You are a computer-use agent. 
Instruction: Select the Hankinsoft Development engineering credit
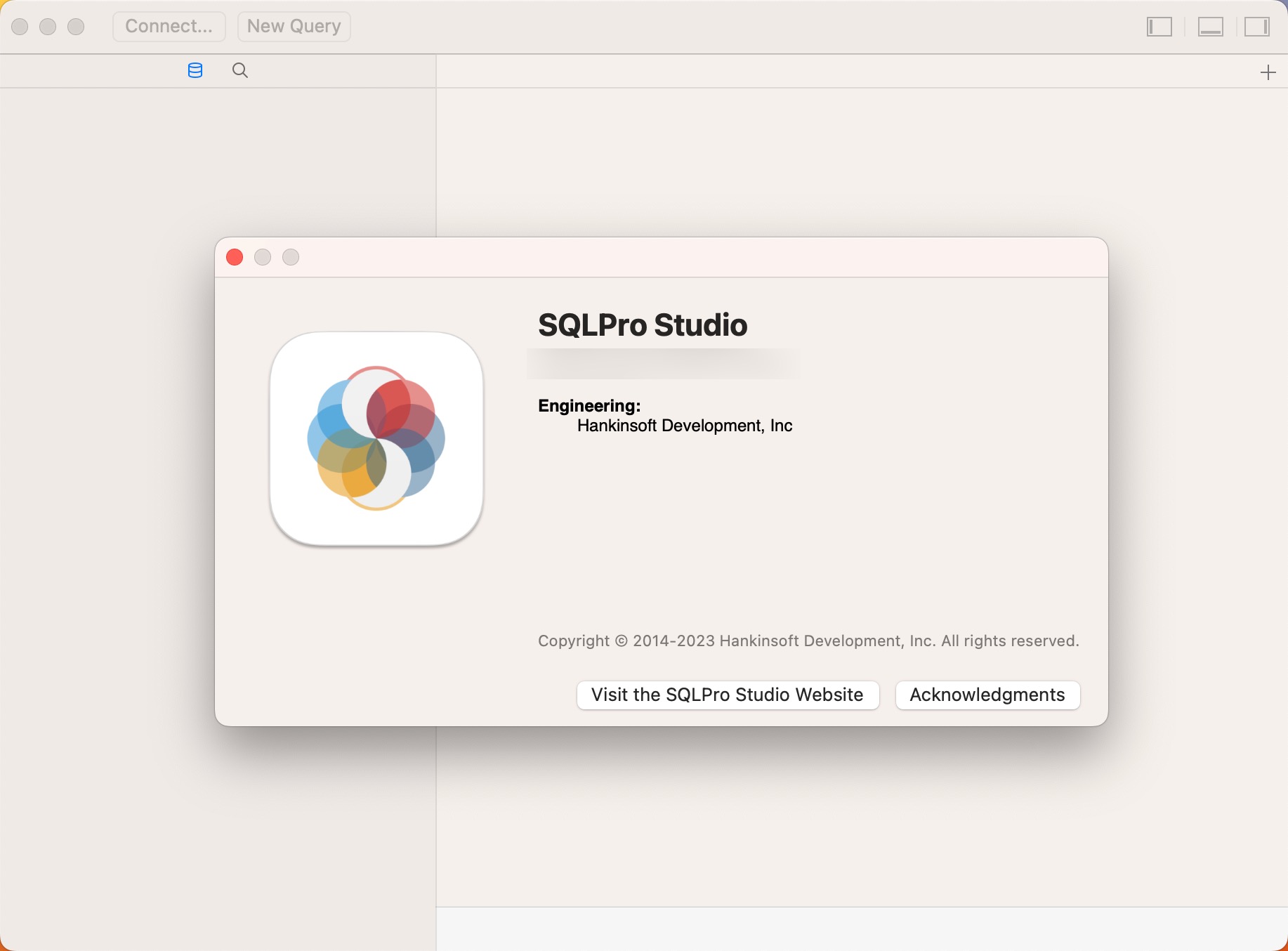(x=685, y=425)
